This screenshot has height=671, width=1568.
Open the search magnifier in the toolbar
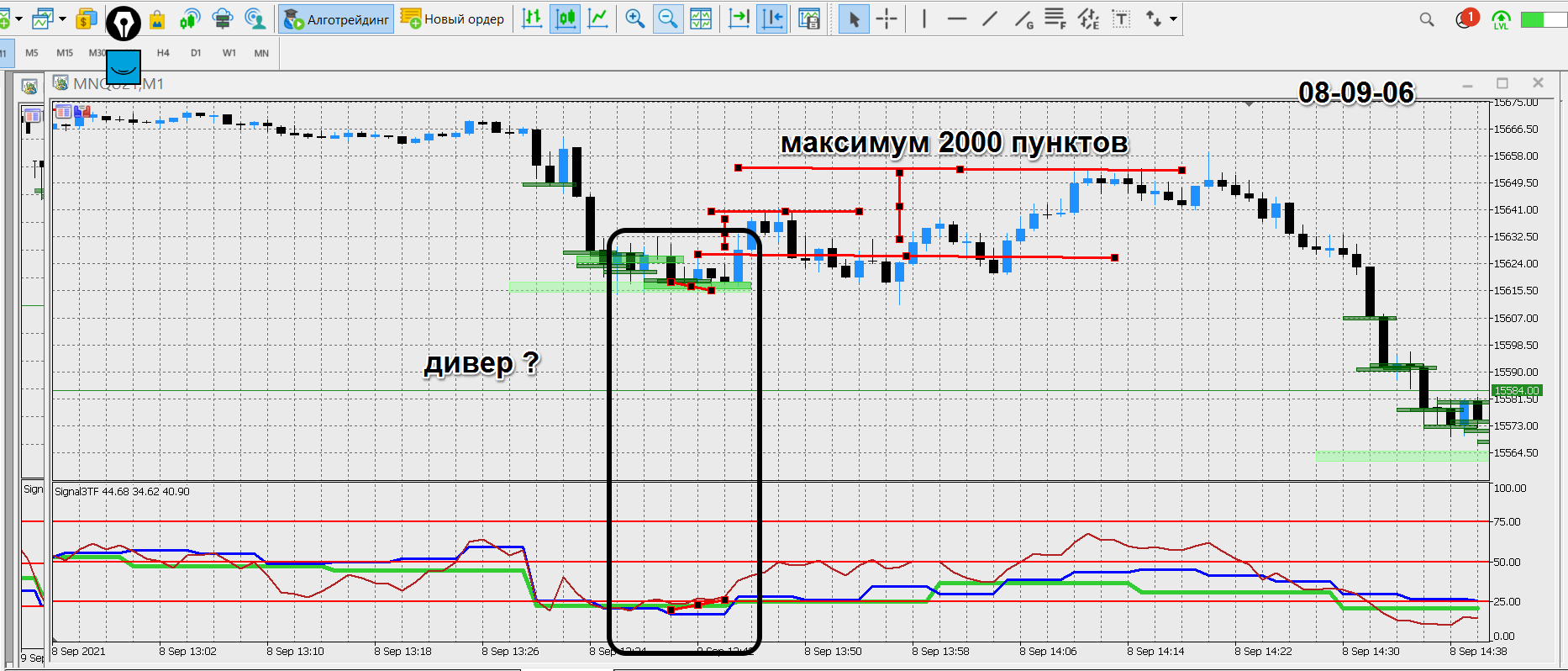pos(1427,19)
